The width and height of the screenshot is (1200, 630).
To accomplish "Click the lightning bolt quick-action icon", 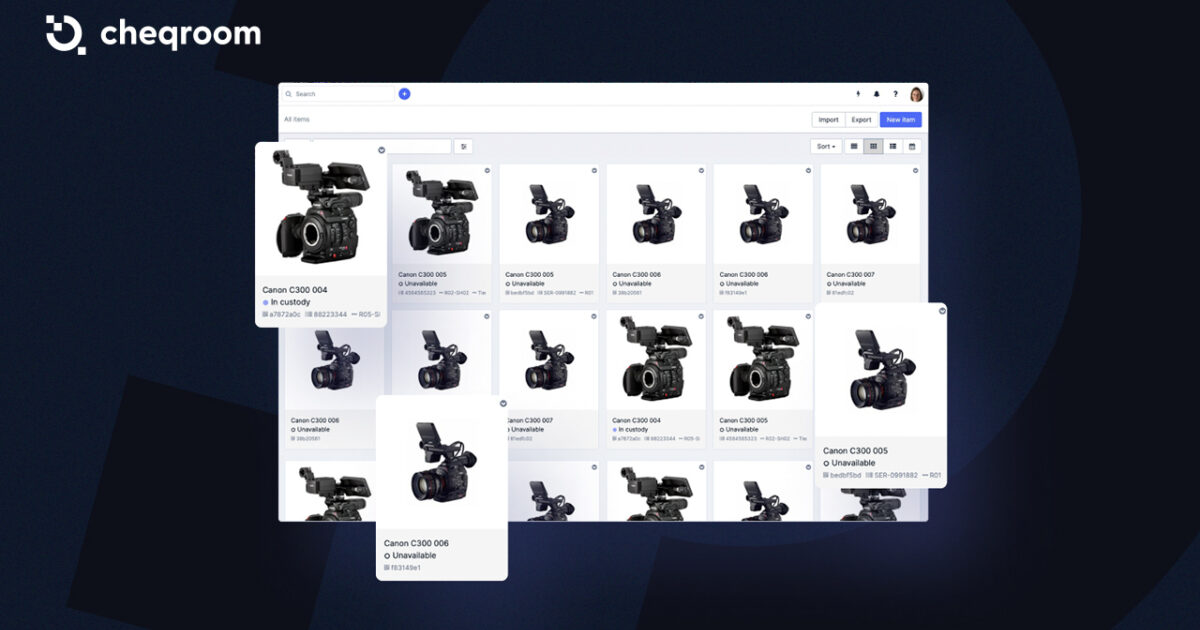I will click(858, 93).
